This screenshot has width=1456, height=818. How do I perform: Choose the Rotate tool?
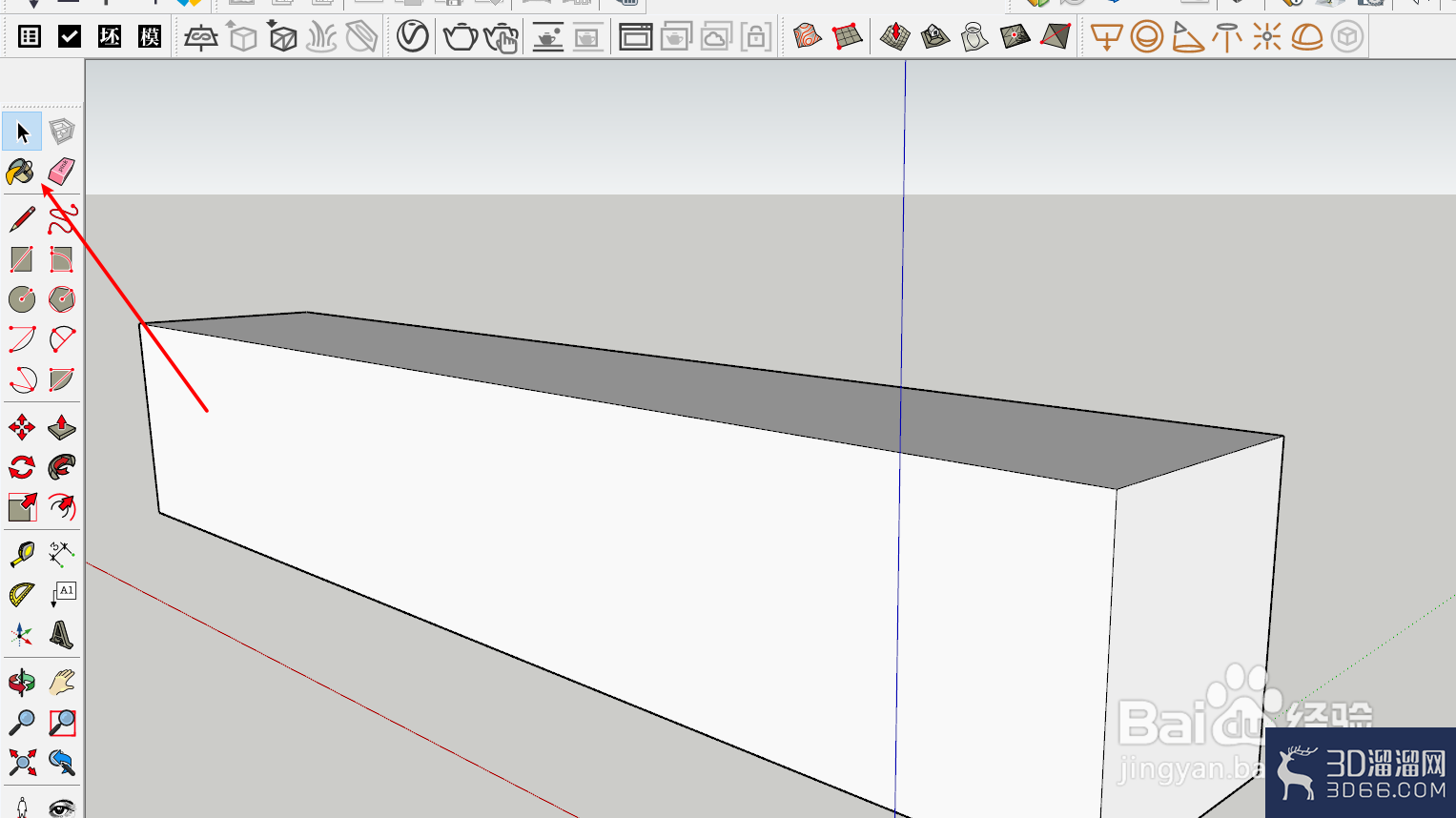[22, 467]
